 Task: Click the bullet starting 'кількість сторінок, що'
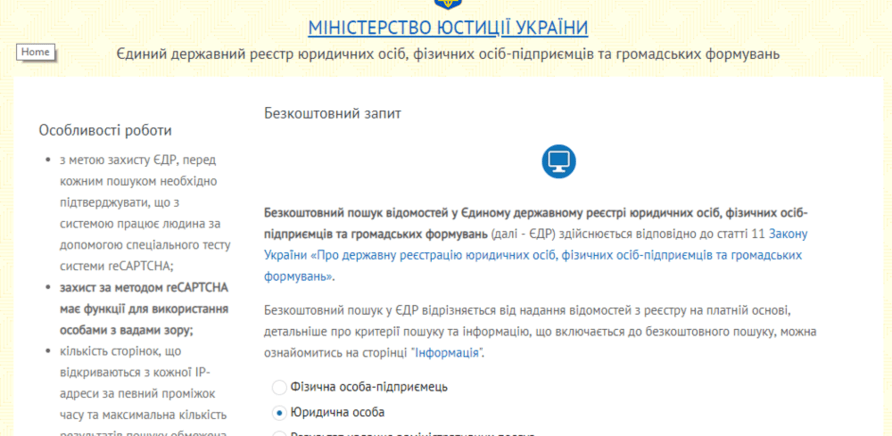pyautogui.click(x=143, y=390)
